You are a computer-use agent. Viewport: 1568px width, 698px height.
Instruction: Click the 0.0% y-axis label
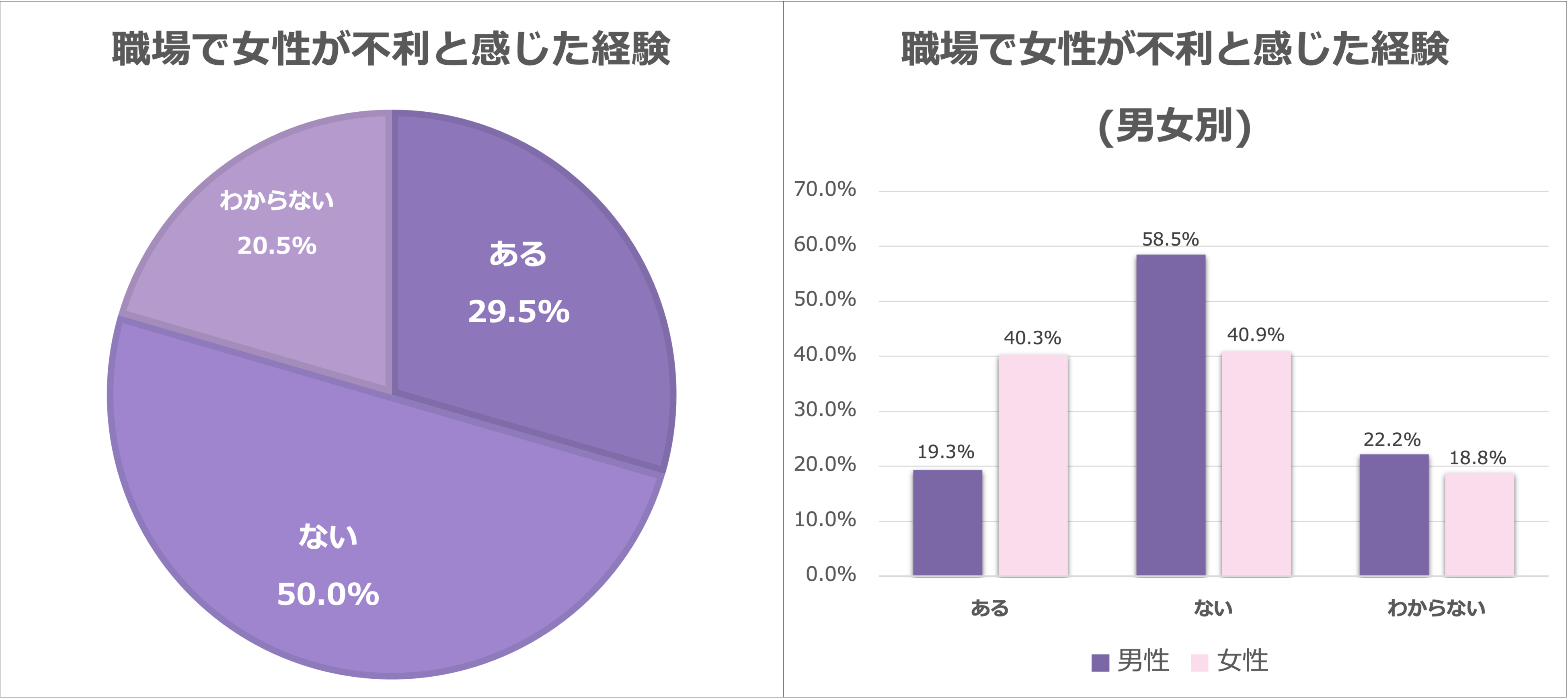831,575
